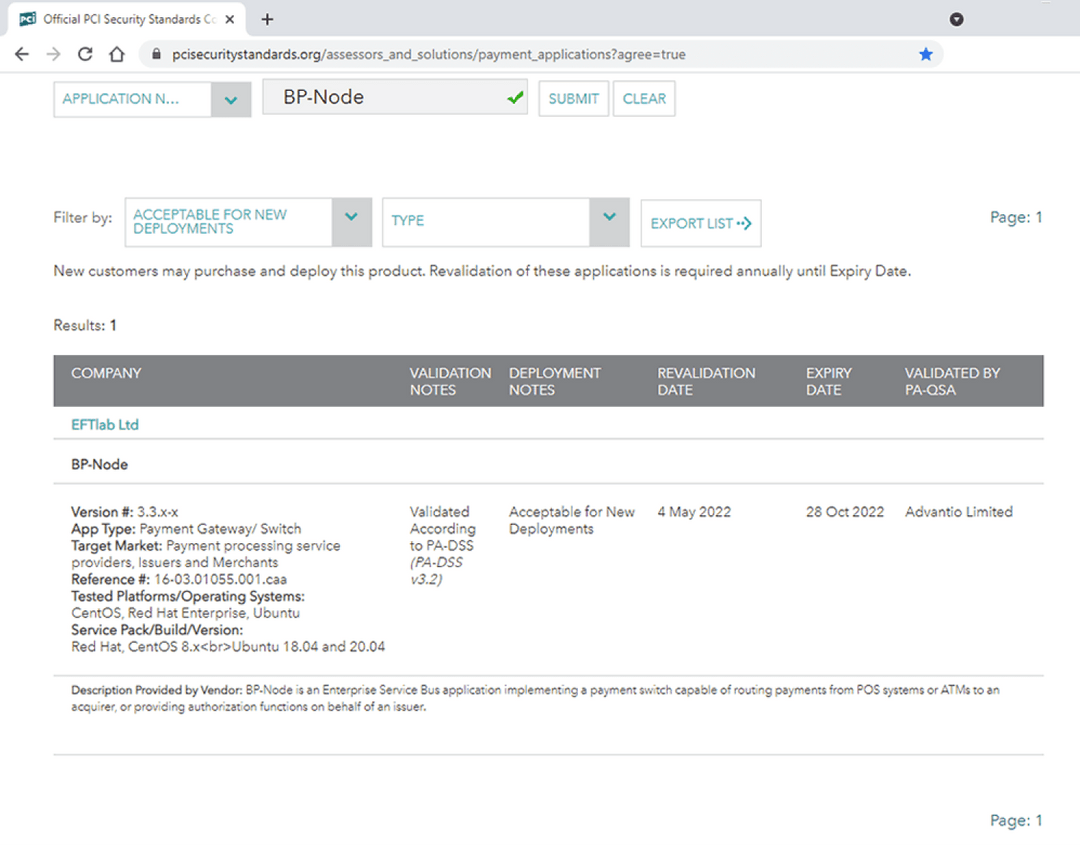Click the Description Provided by Vendor paragraph
The image size is (1080, 847).
pos(535,698)
